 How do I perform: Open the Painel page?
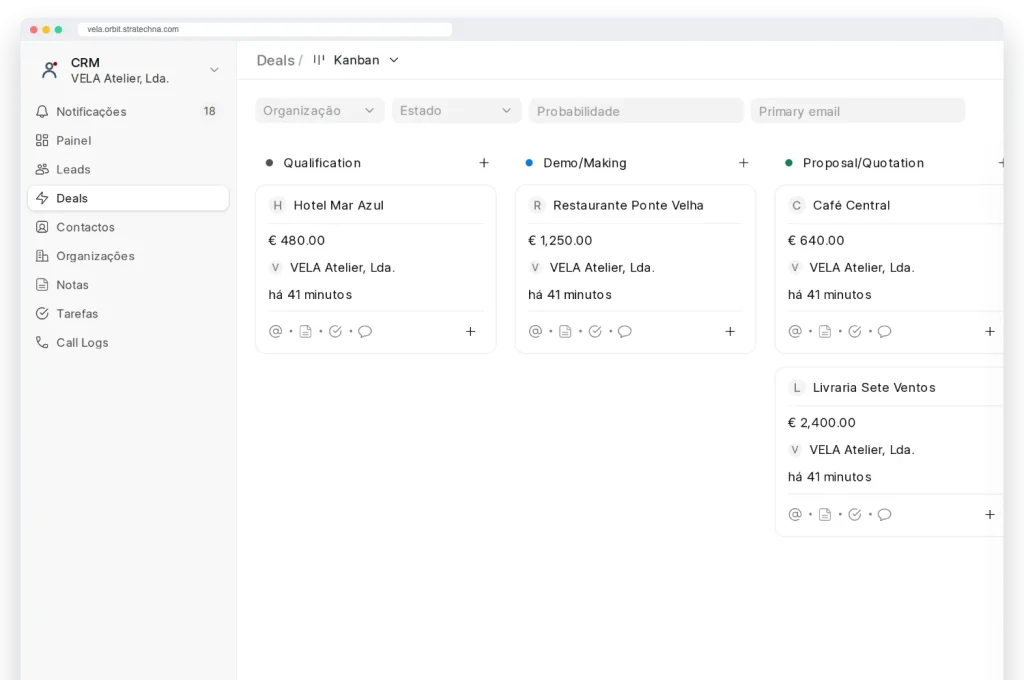[x=128, y=140]
